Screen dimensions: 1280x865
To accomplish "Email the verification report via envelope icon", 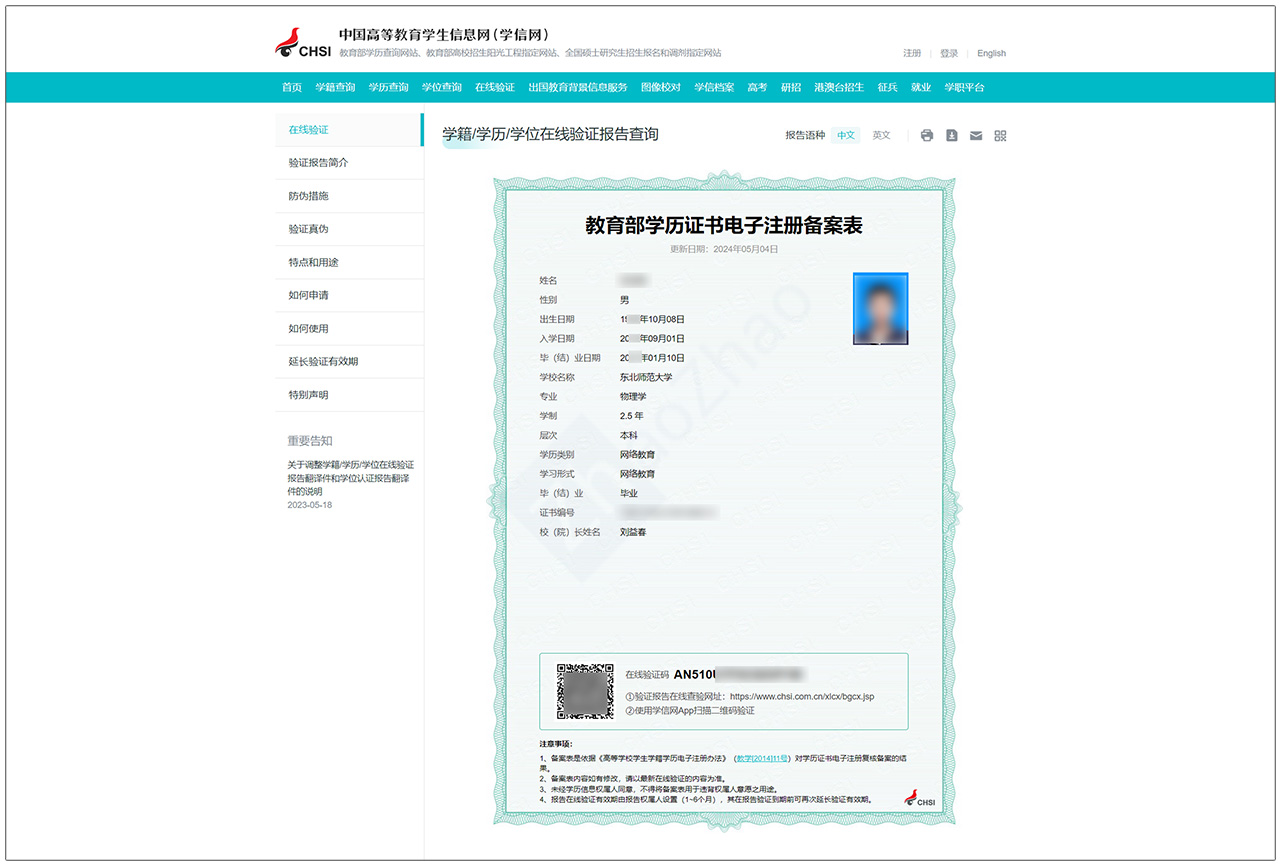I will pos(976,135).
